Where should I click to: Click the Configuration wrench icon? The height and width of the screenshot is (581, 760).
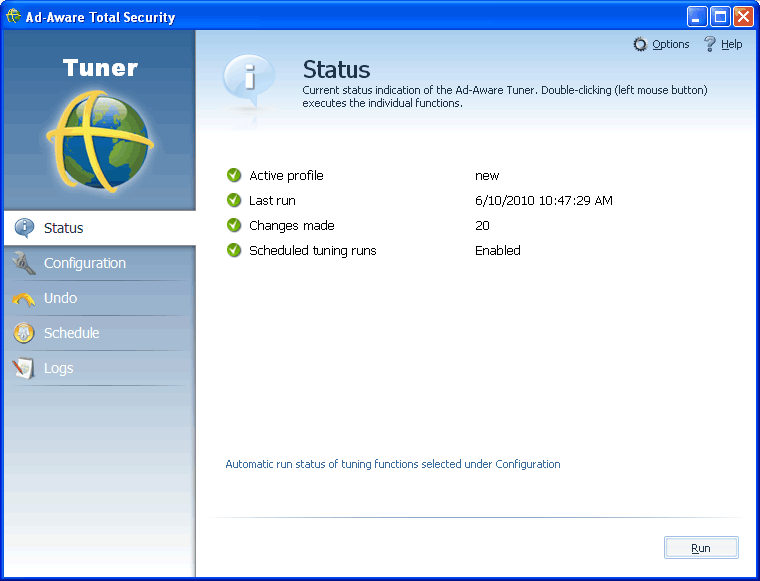coord(24,263)
